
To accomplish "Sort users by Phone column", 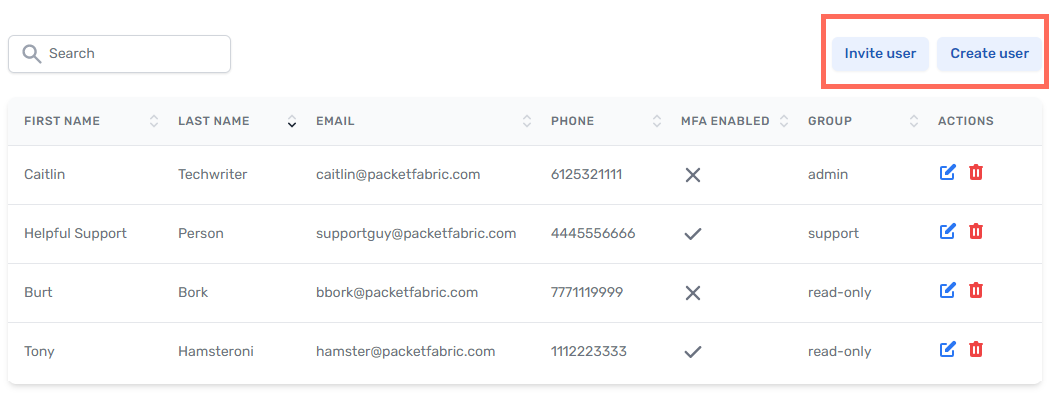I will 657,121.
